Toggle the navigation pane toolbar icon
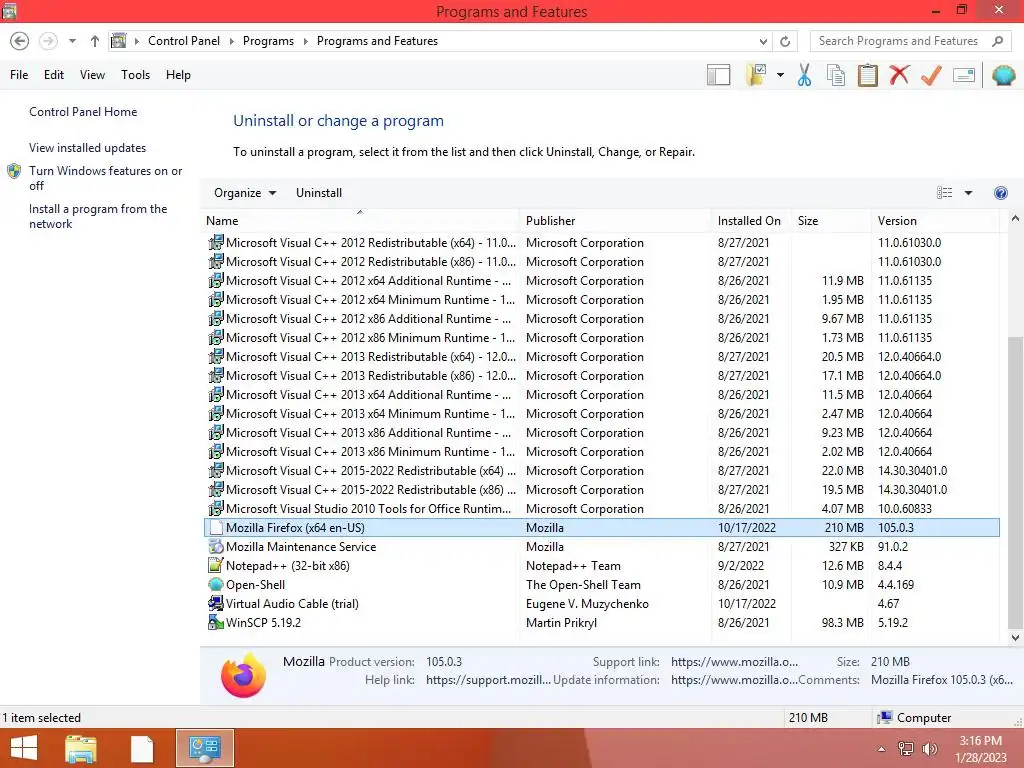The height and width of the screenshot is (768, 1024). pos(718,75)
